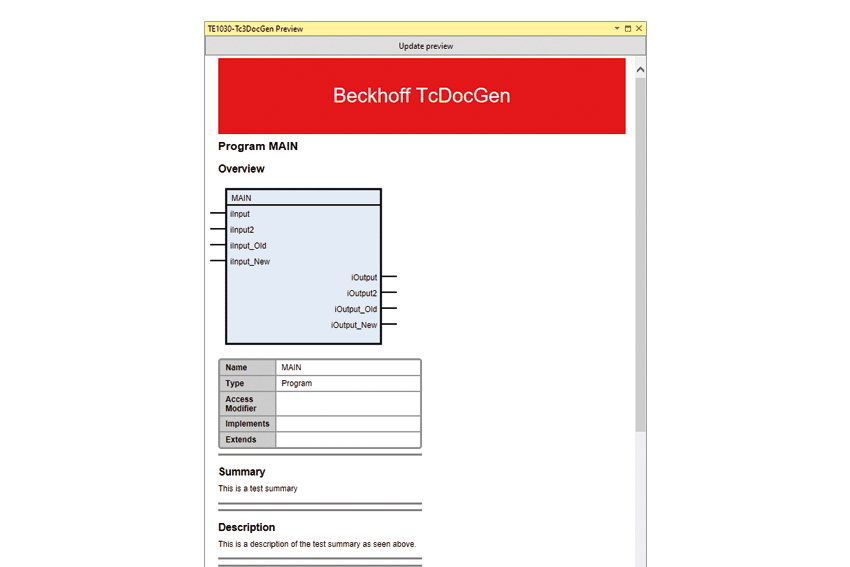
Task: Click the Description heading
Action: 247,527
